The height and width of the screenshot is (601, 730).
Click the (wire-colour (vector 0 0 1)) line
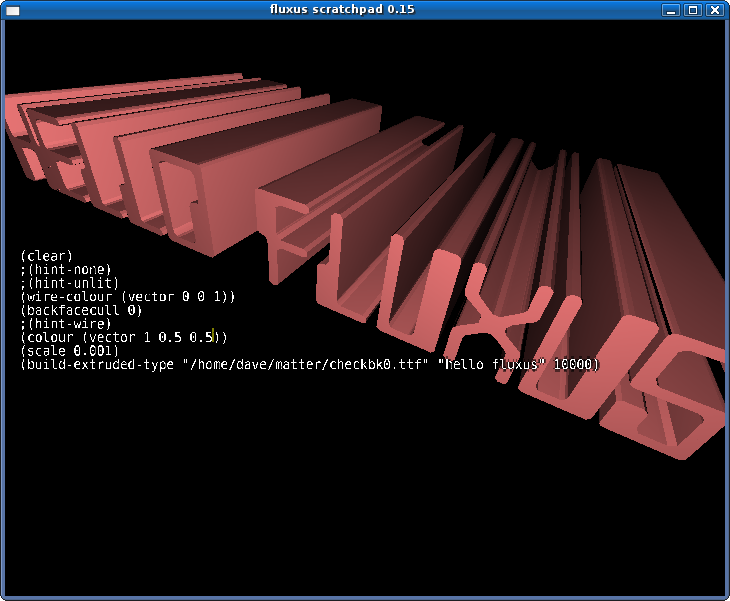[128, 297]
